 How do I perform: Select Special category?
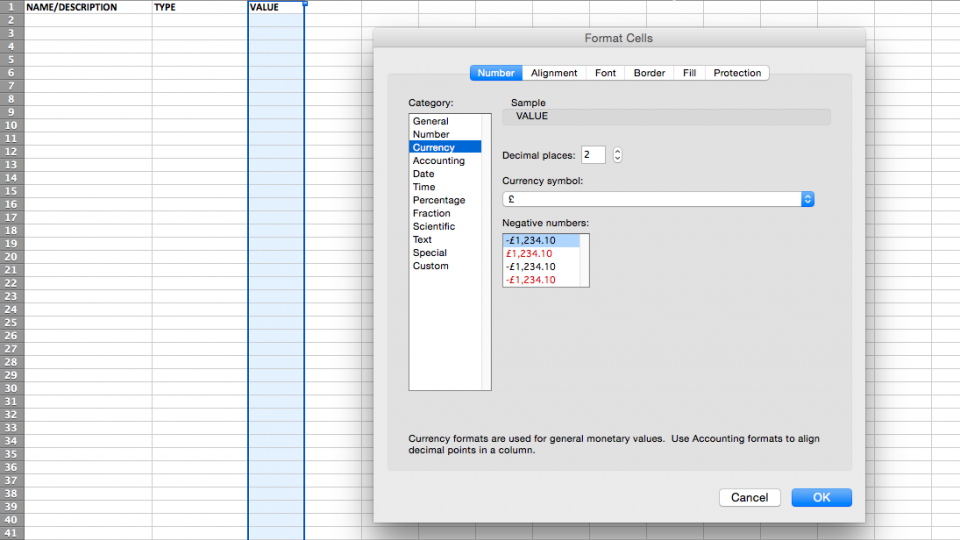(x=445, y=253)
